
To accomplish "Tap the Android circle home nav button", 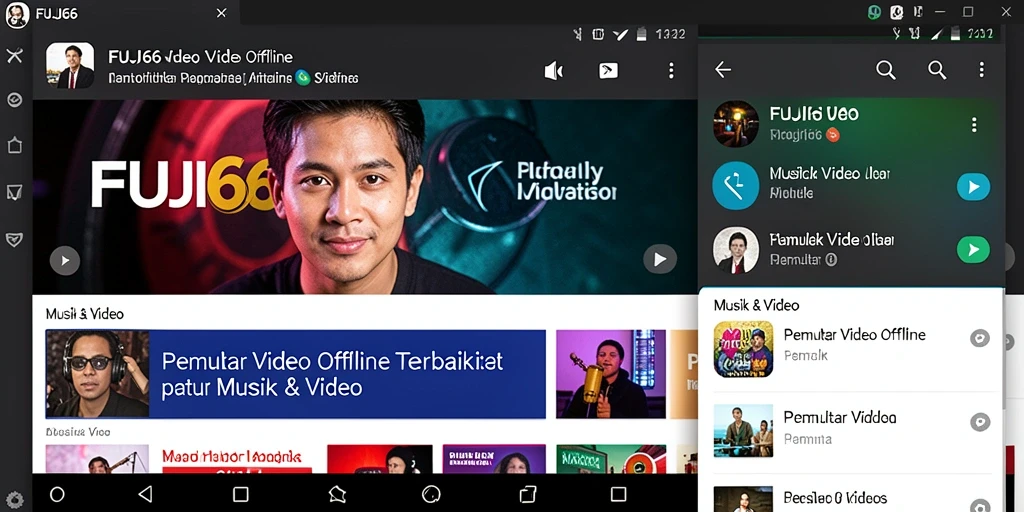I will (57, 494).
